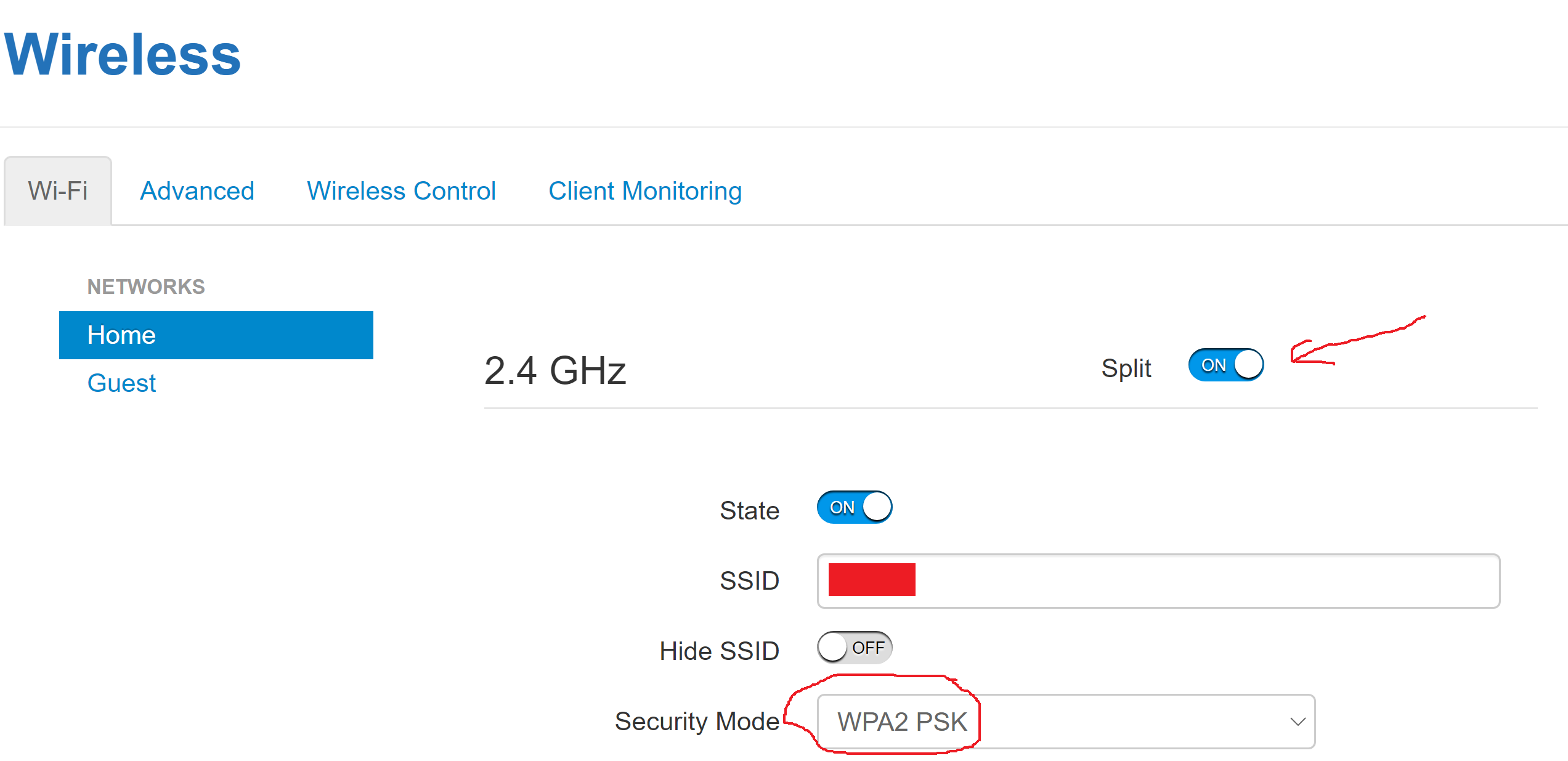Click the Security Mode dropdown chevron arrow
This screenshot has height=761, width=1568.
1298,722
